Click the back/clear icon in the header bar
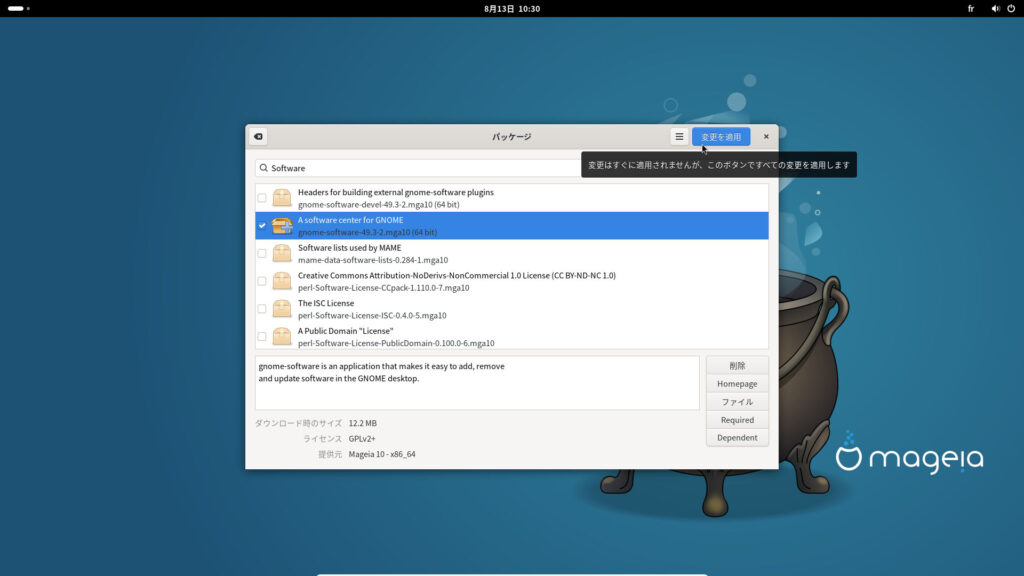 click(259, 136)
